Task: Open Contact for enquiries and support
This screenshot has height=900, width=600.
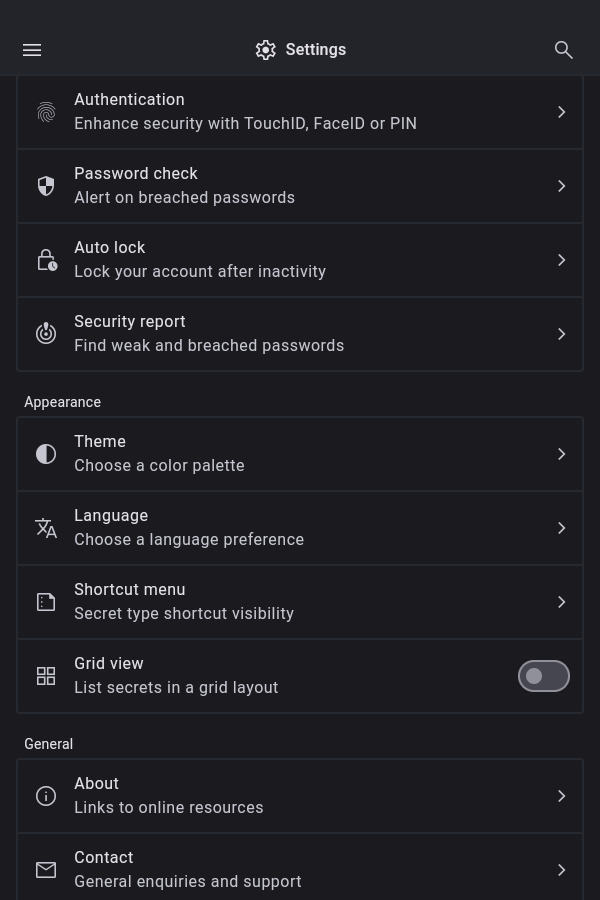Action: [300, 870]
